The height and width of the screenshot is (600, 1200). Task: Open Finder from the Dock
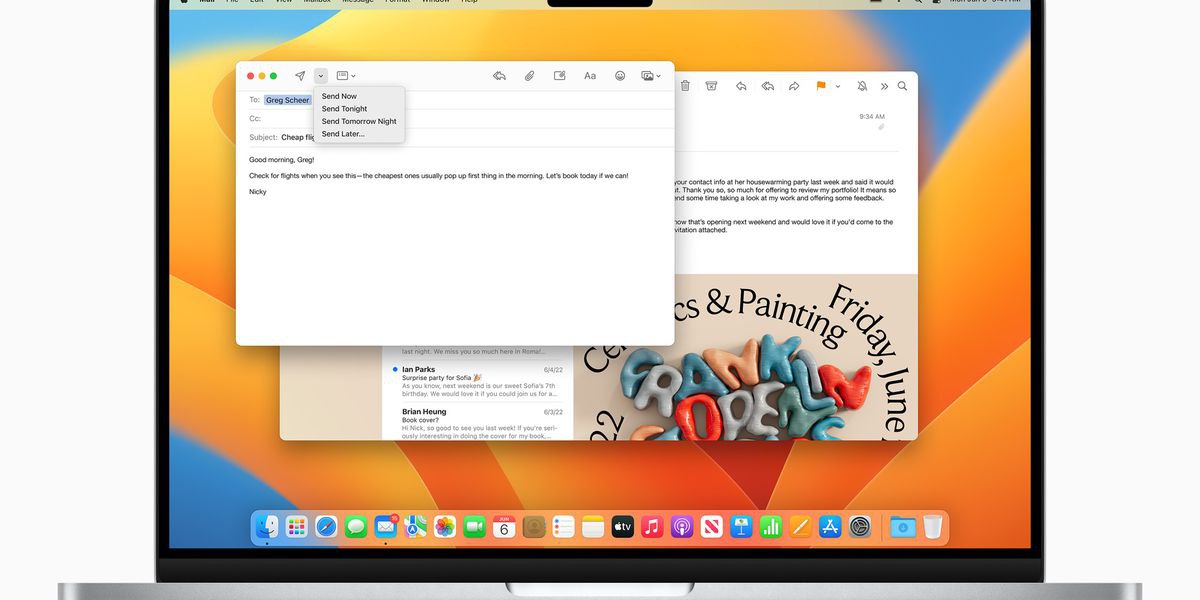point(267,527)
